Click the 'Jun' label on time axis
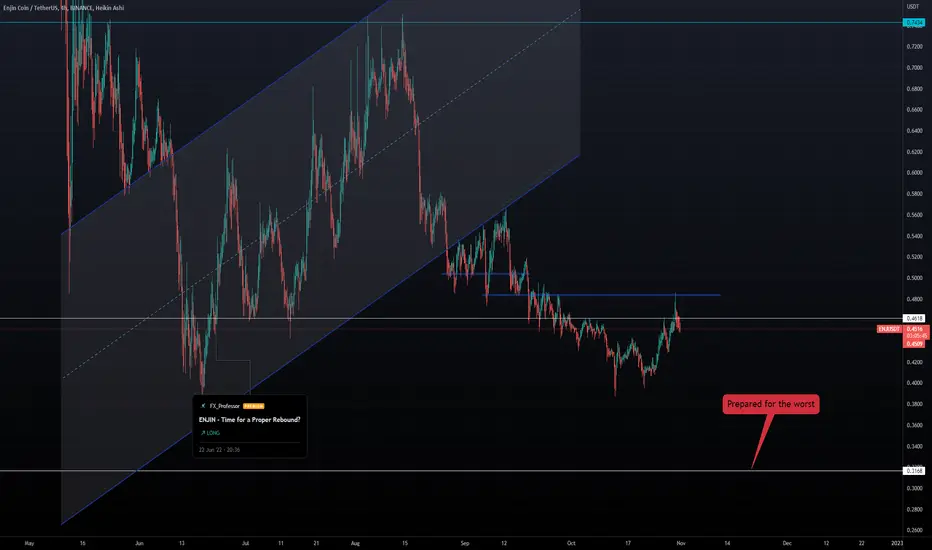The width and height of the screenshot is (932, 550). (x=139, y=543)
